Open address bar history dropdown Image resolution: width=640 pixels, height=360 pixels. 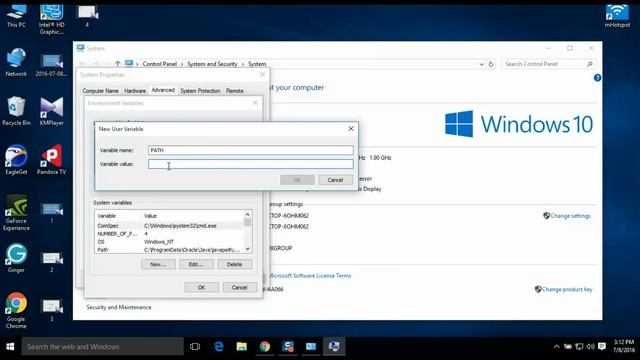481,64
